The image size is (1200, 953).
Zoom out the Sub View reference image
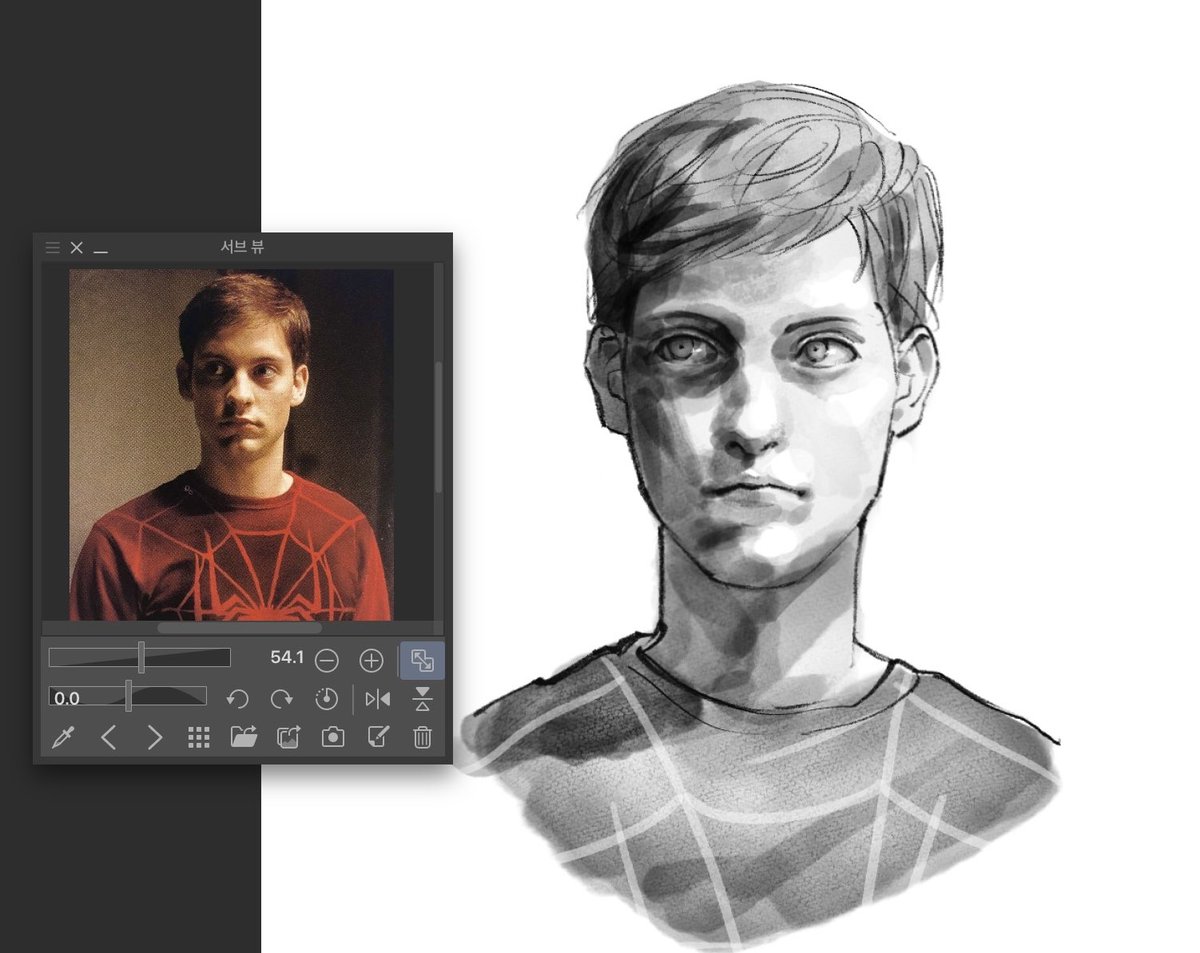pyautogui.click(x=327, y=660)
